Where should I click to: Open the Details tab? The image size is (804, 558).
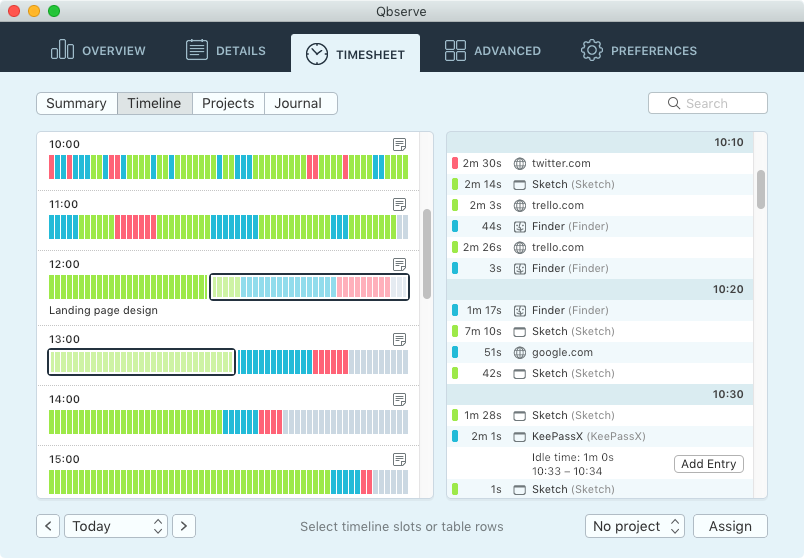[226, 50]
